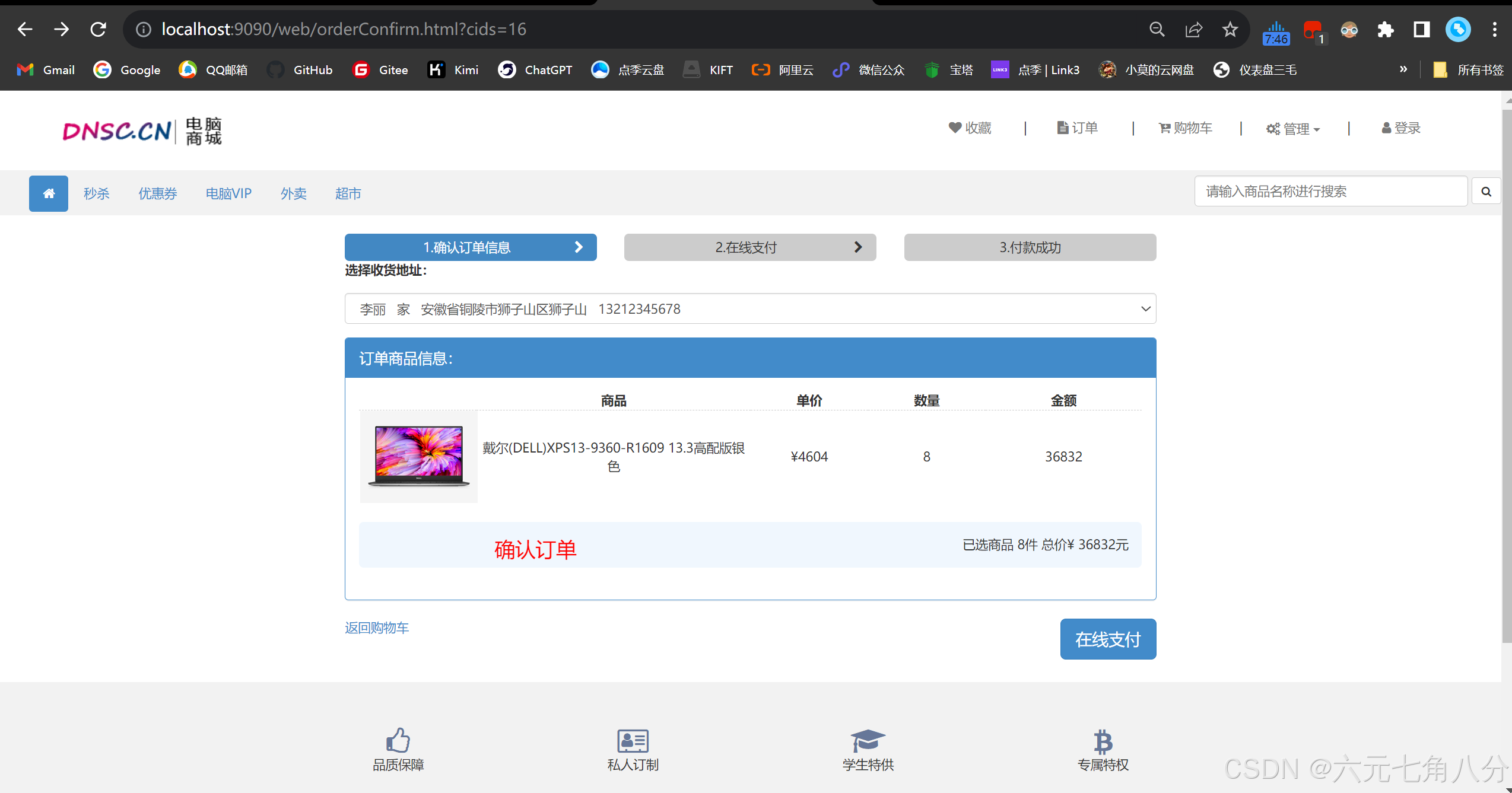
Task: Bookmark this page with star icon
Action: click(1230, 29)
